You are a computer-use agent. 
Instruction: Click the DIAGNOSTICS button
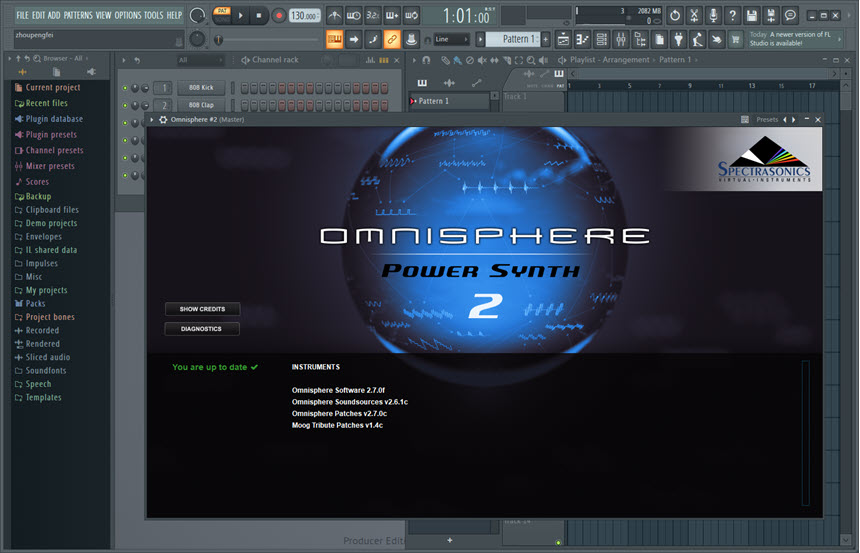click(202, 329)
